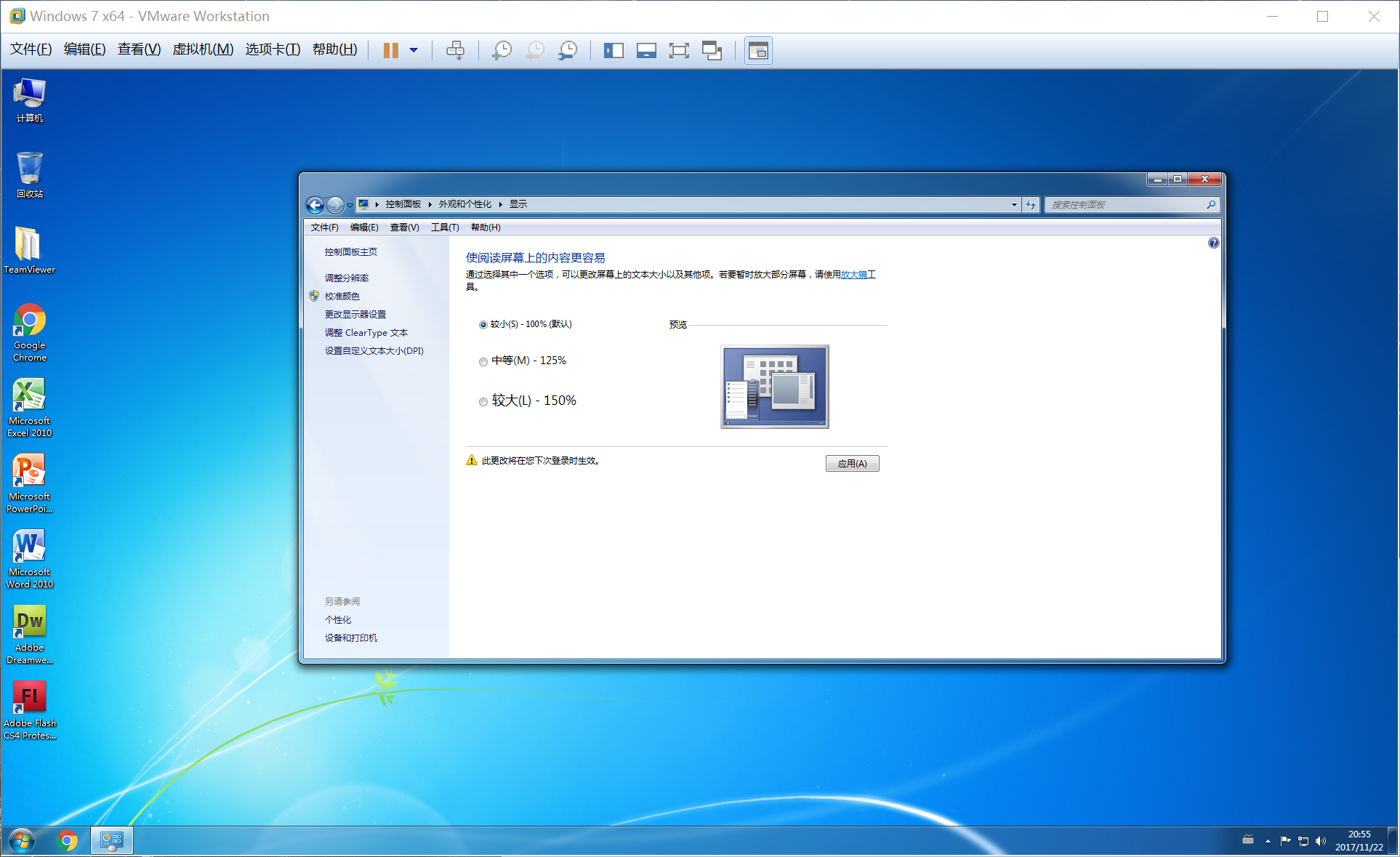
Task: Toggle the console view button
Action: tap(758, 50)
